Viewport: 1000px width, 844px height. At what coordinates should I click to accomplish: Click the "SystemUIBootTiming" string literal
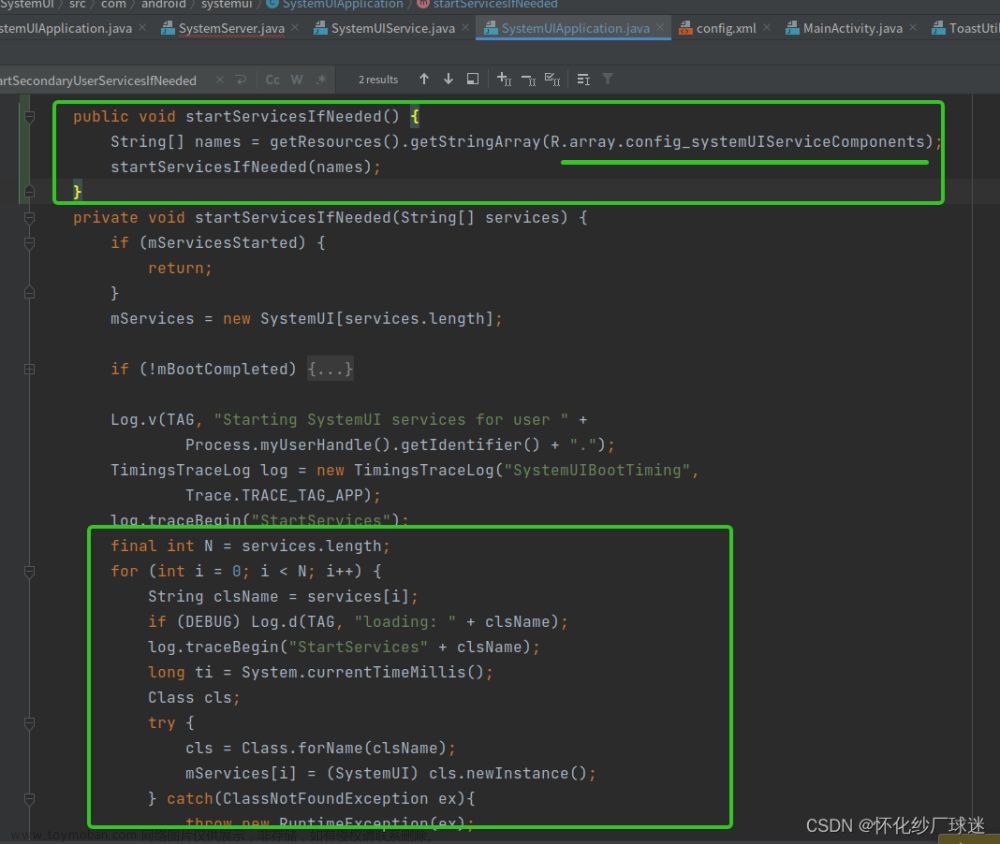[x=597, y=470]
